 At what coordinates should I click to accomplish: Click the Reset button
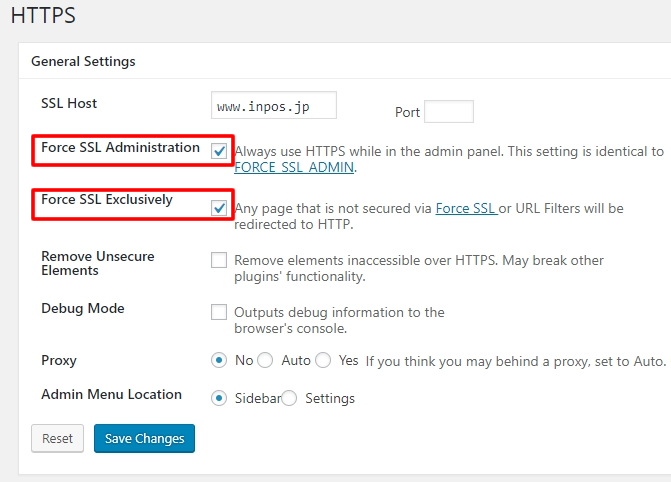(57, 438)
